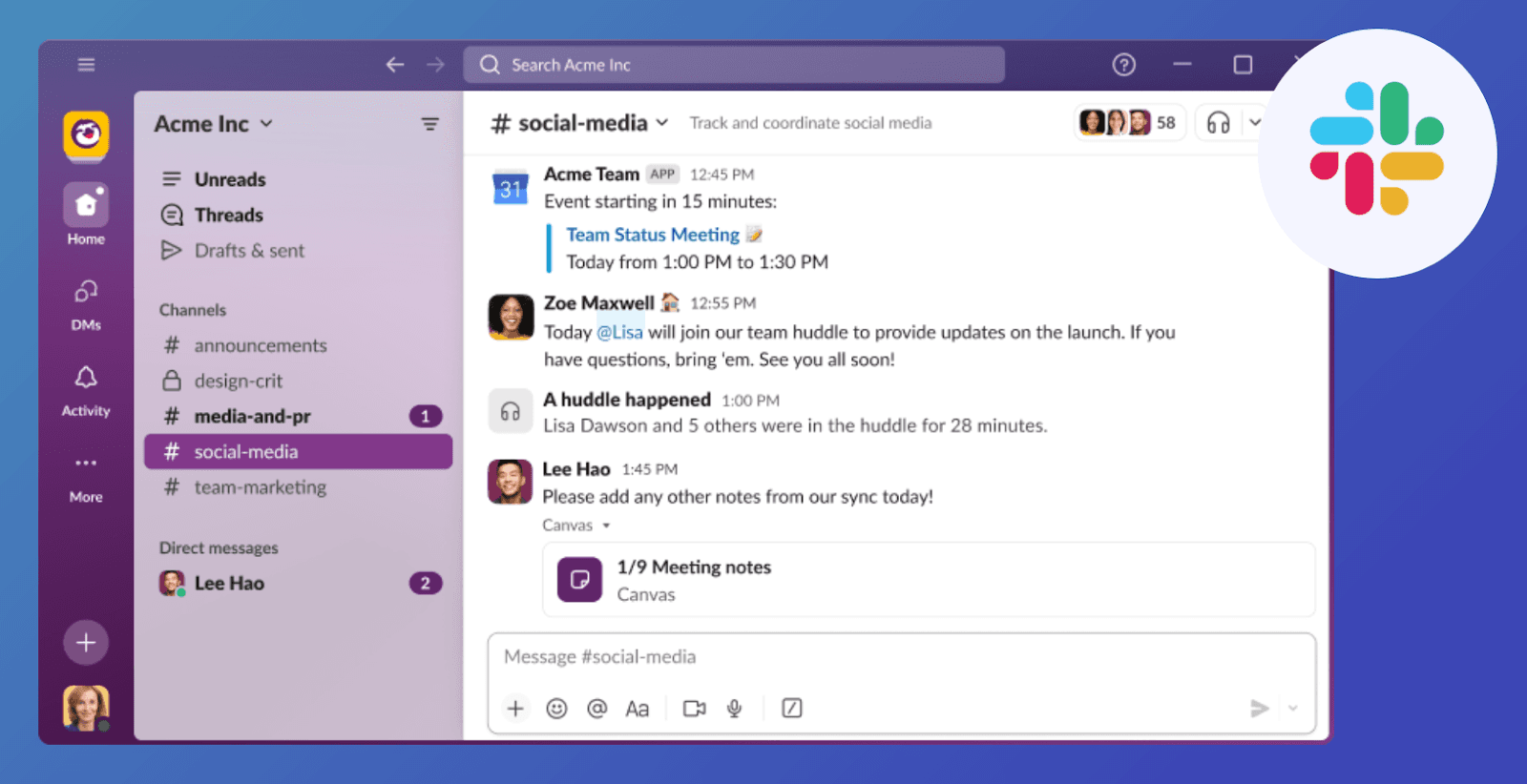Click the @Lisa mention
Viewport: 1527px width, 784px height.
619,332
